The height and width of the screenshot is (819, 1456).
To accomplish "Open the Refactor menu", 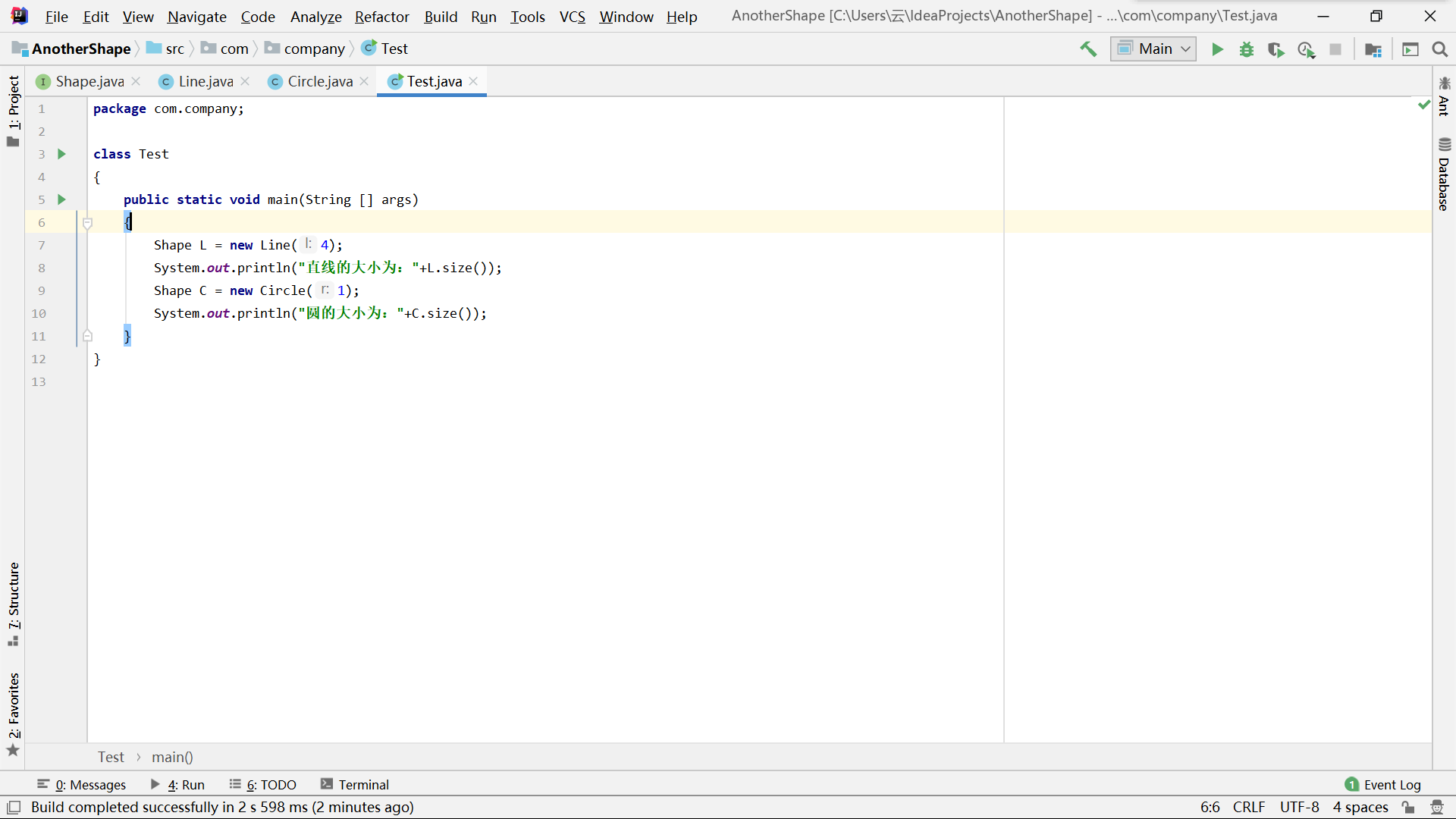I will (382, 17).
